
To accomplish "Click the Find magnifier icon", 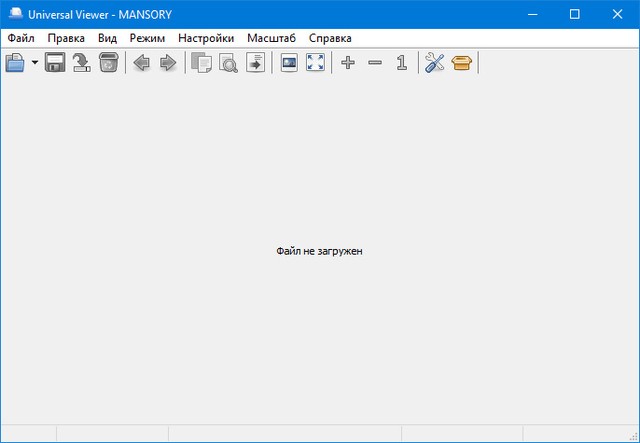I will [228, 63].
